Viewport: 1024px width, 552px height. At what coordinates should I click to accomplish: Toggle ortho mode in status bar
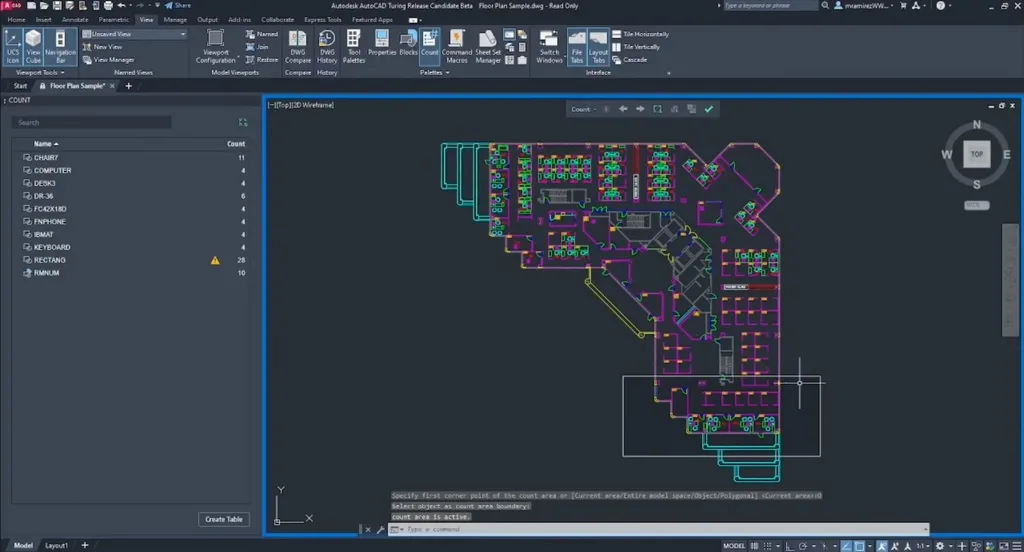tap(790, 545)
